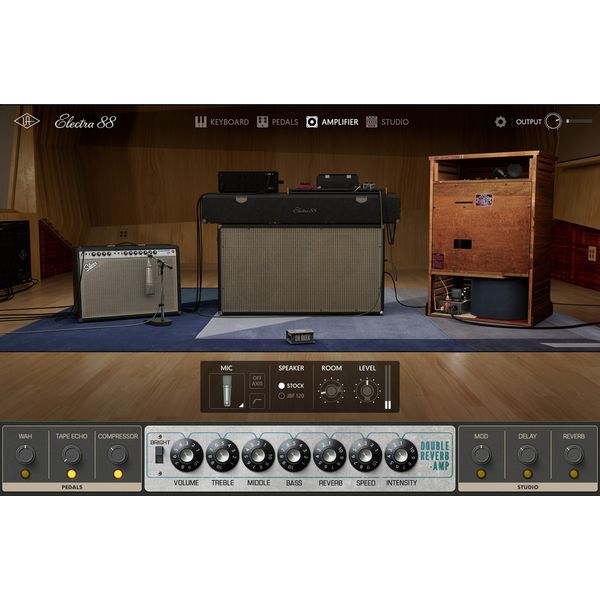Click the amp INTENSITY knob
Viewport: 600px width, 600px height.
401,455
